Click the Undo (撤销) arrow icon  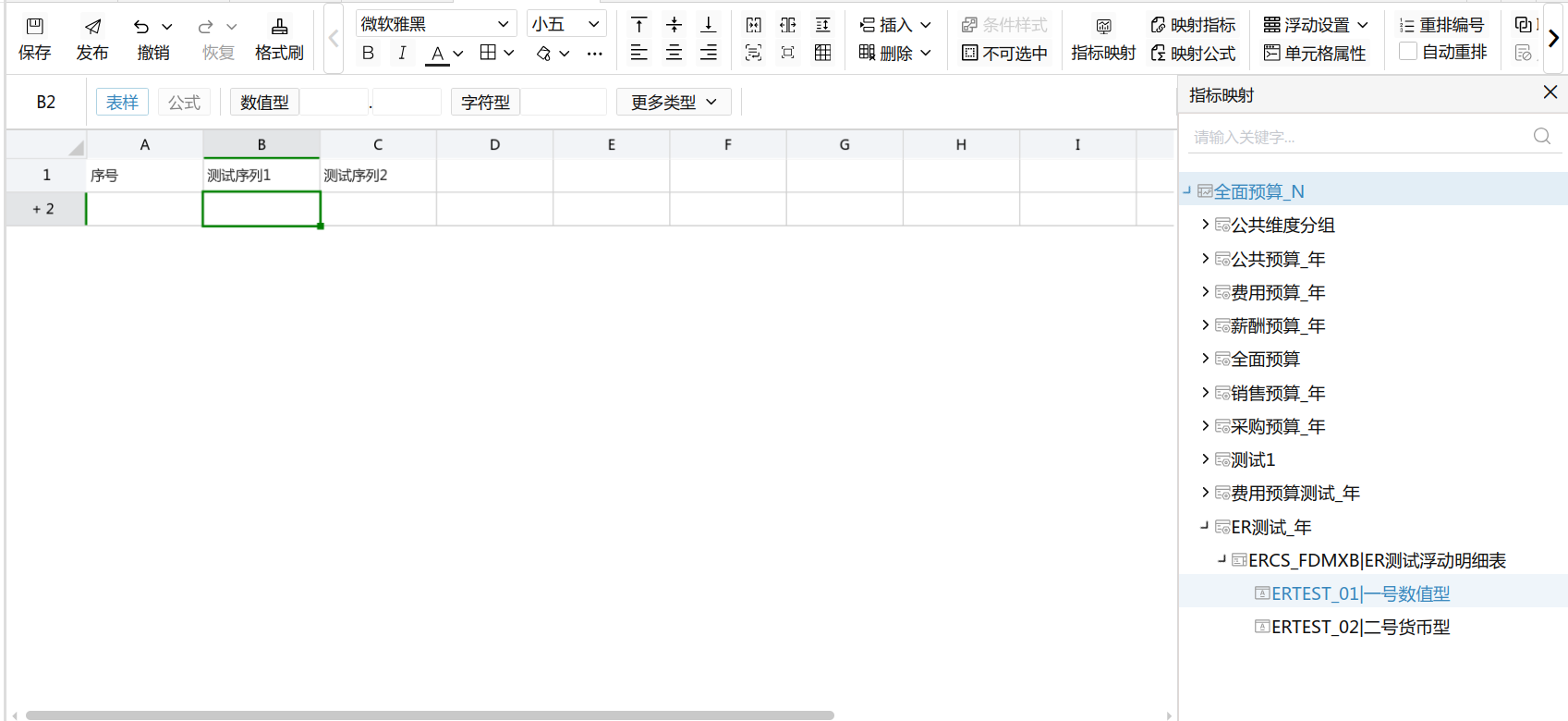point(141,27)
